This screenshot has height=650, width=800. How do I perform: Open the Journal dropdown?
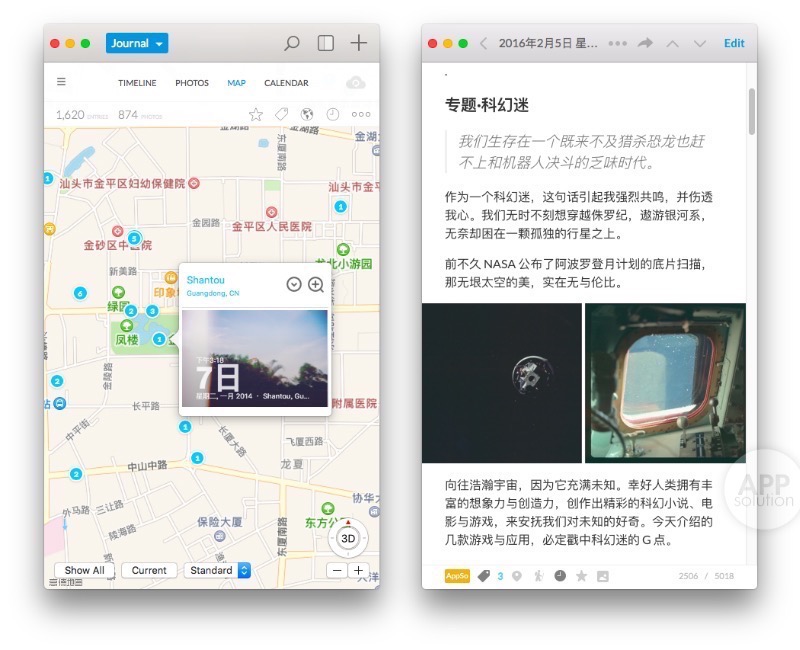[136, 43]
